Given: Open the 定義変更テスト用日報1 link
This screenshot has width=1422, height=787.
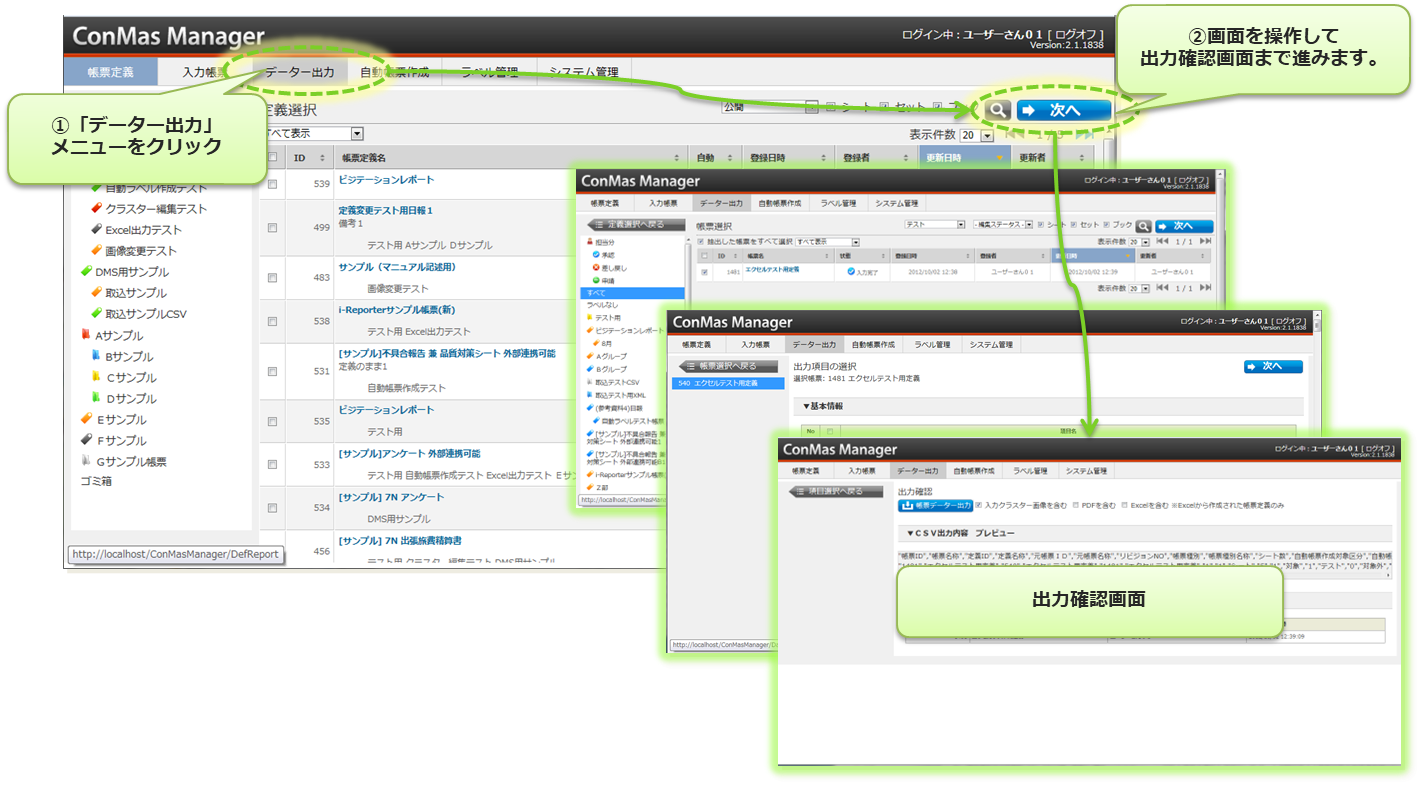Looking at the screenshot, I should [x=386, y=211].
